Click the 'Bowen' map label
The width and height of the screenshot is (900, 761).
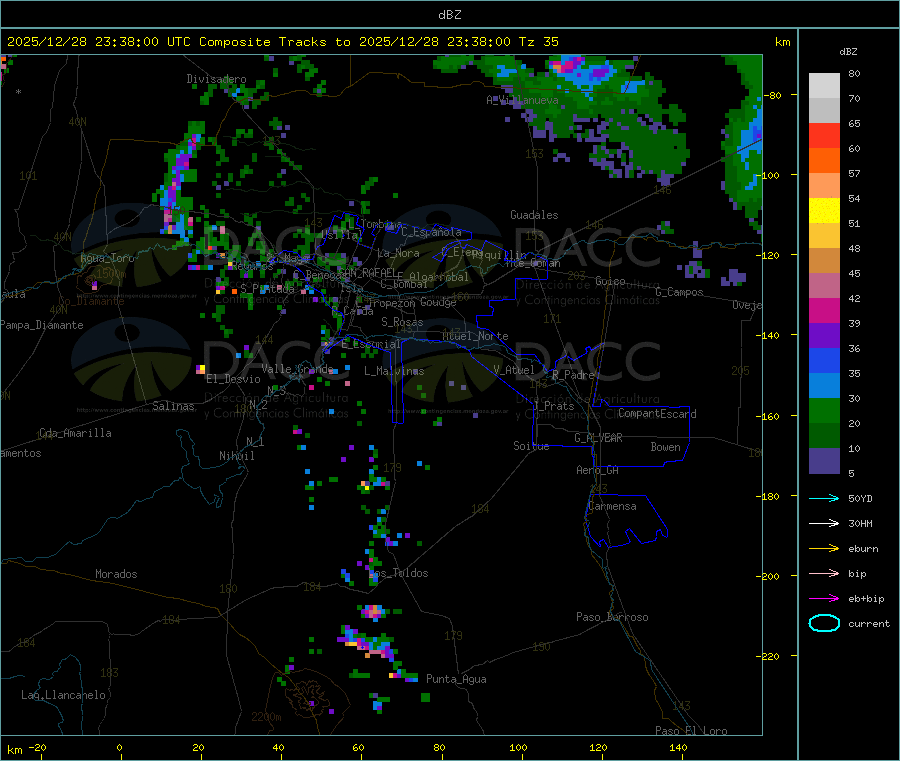[x=665, y=447]
